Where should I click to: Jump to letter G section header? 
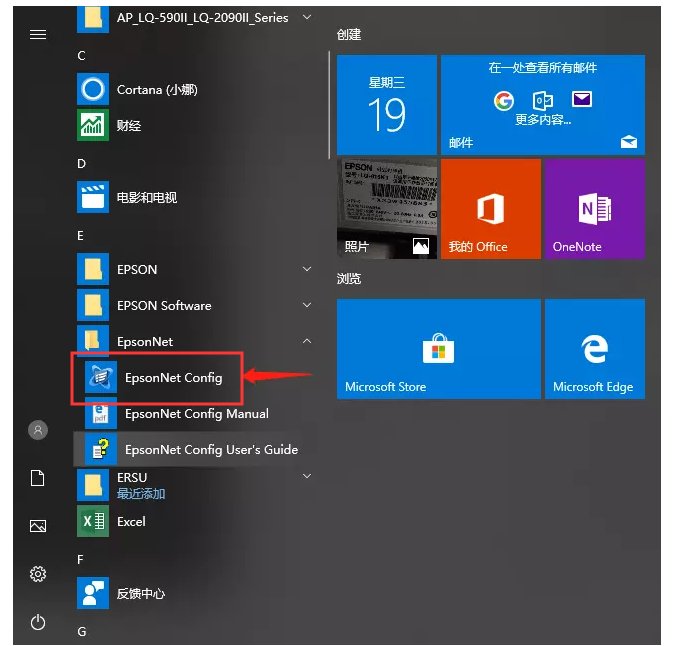point(82,631)
